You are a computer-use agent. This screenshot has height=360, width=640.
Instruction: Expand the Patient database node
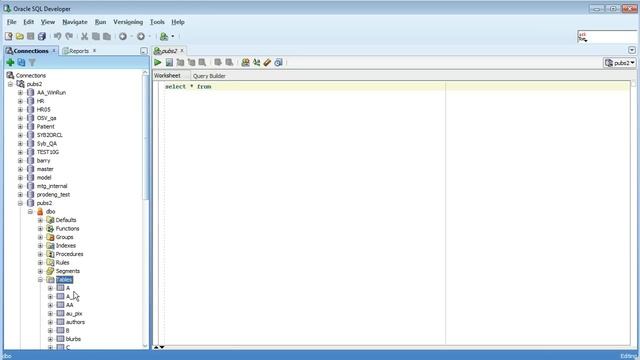[20, 127]
